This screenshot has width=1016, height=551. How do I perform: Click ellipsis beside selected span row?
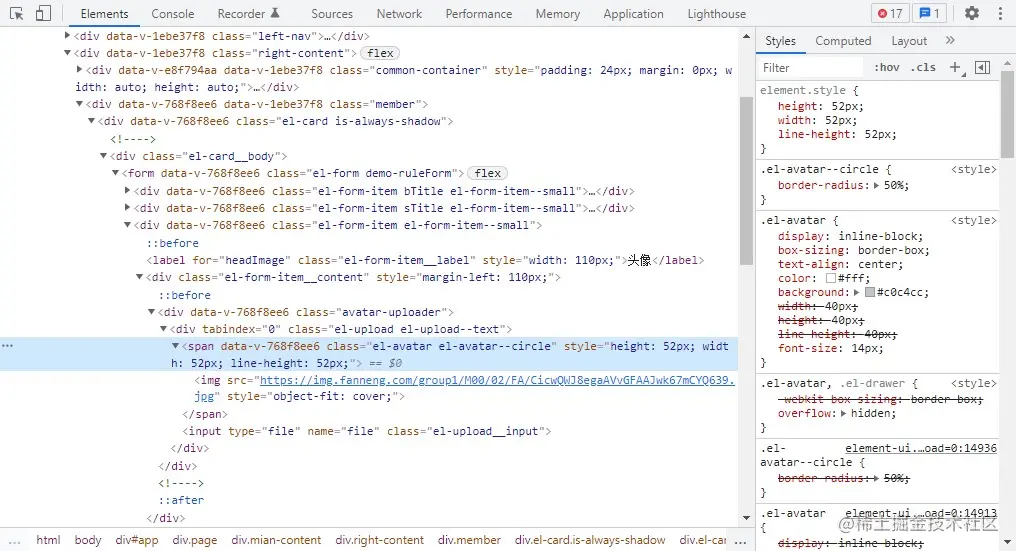[7, 346]
